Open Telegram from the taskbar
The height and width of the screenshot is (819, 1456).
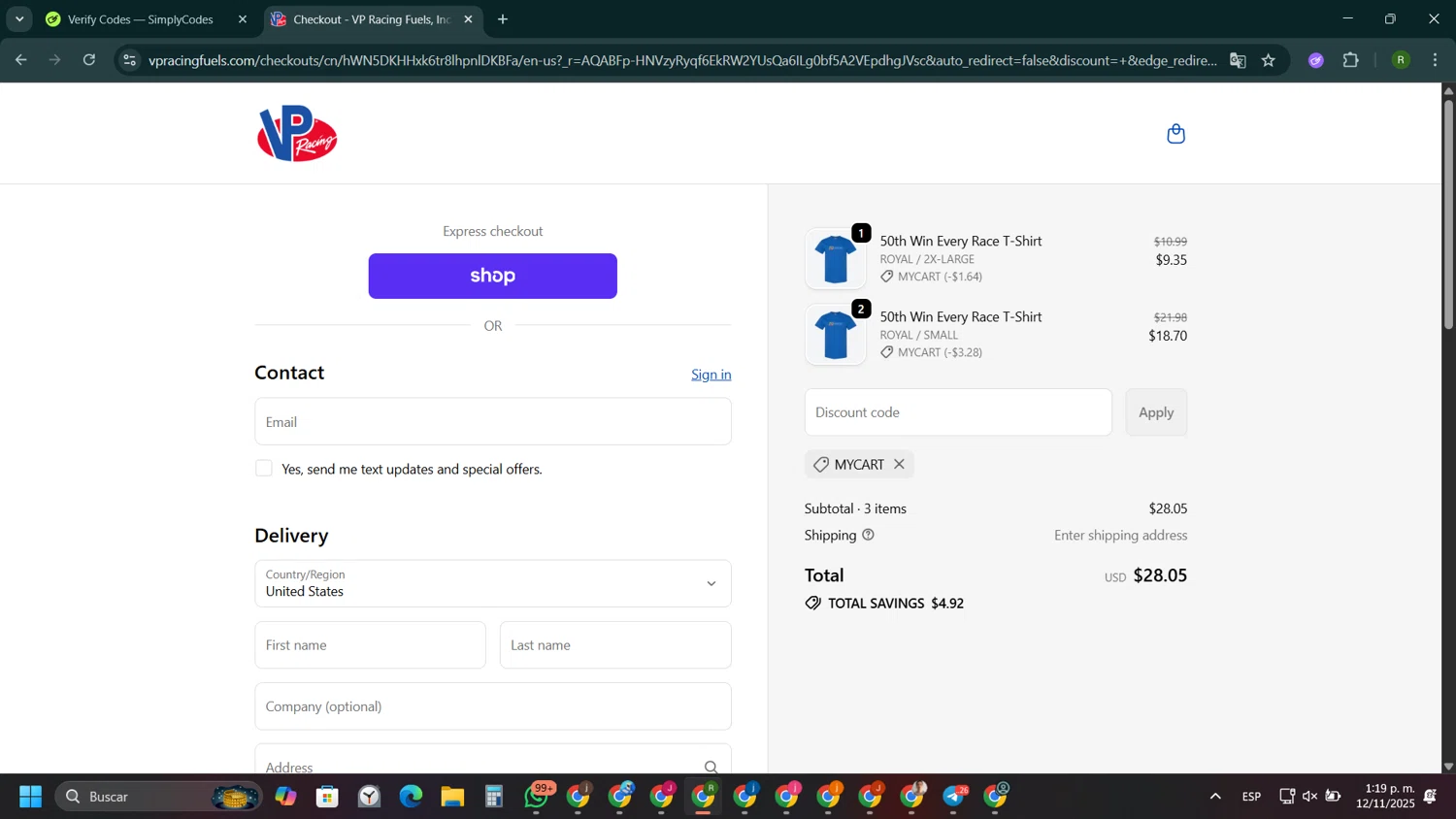[x=954, y=797]
